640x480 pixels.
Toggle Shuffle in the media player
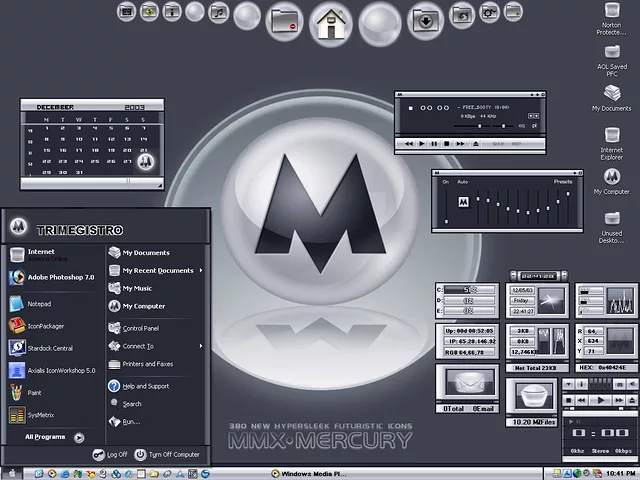(497, 144)
